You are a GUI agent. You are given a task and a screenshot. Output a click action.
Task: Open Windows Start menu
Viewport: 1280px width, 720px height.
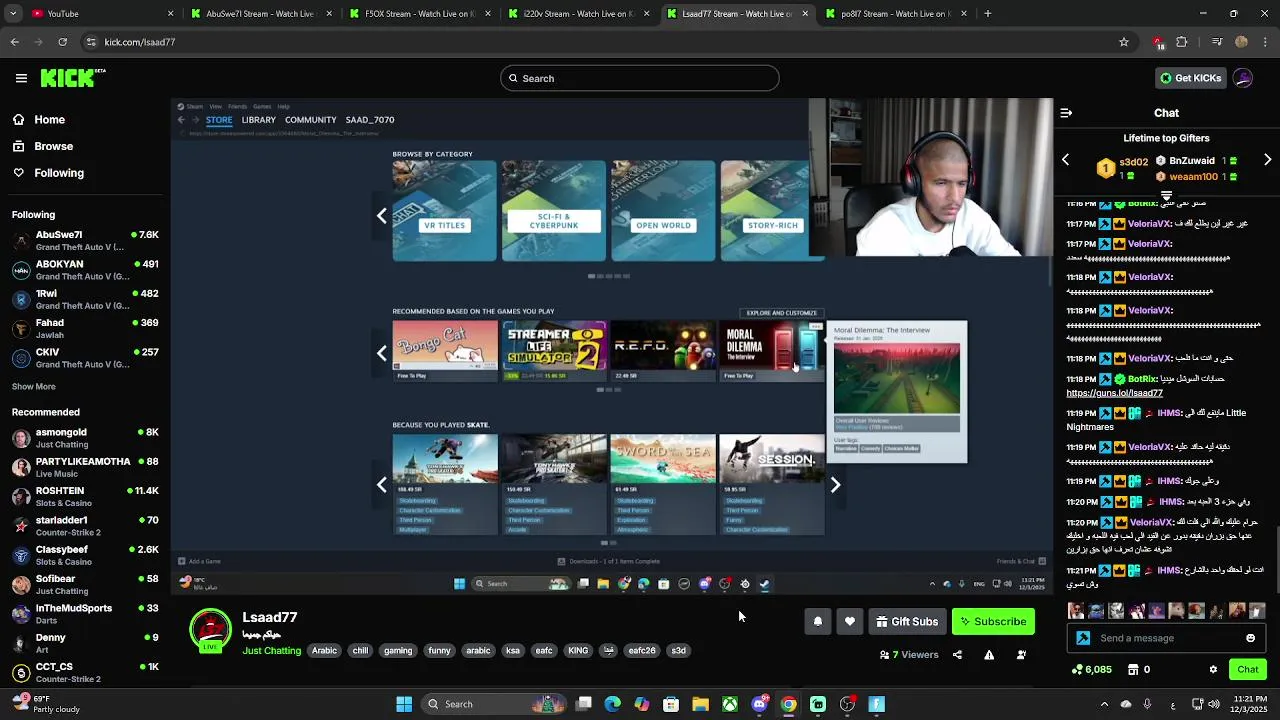point(404,704)
